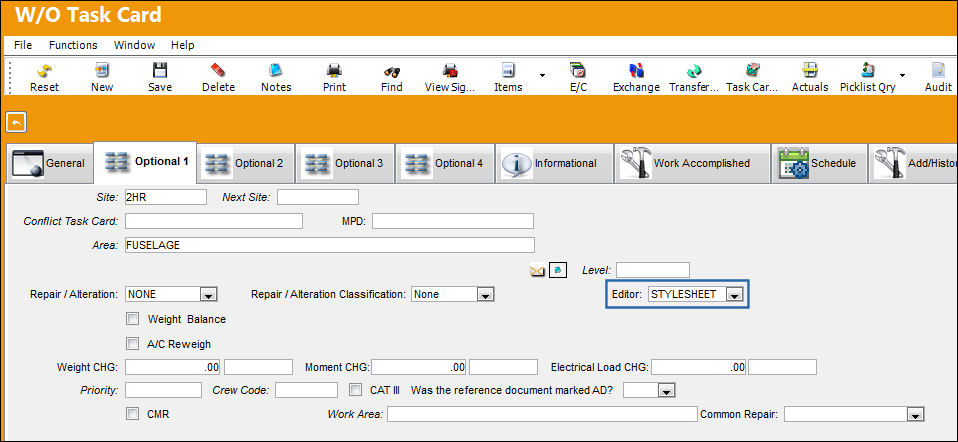This screenshot has width=958, height=442.
Task: Check the CAT III checkbox
Action: click(x=355, y=389)
